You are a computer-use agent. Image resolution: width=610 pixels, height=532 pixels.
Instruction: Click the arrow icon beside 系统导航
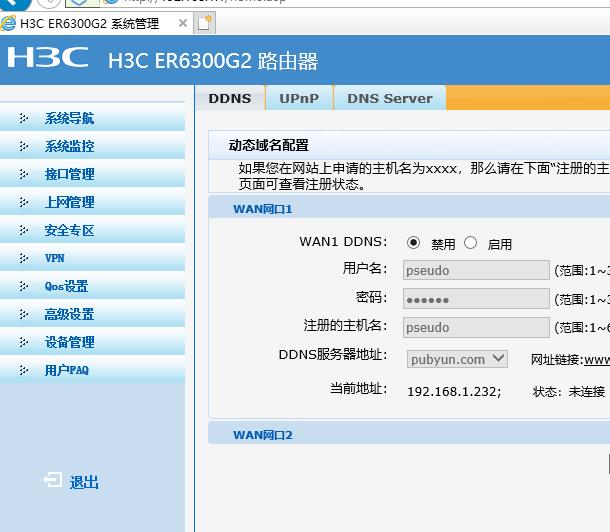point(24,118)
